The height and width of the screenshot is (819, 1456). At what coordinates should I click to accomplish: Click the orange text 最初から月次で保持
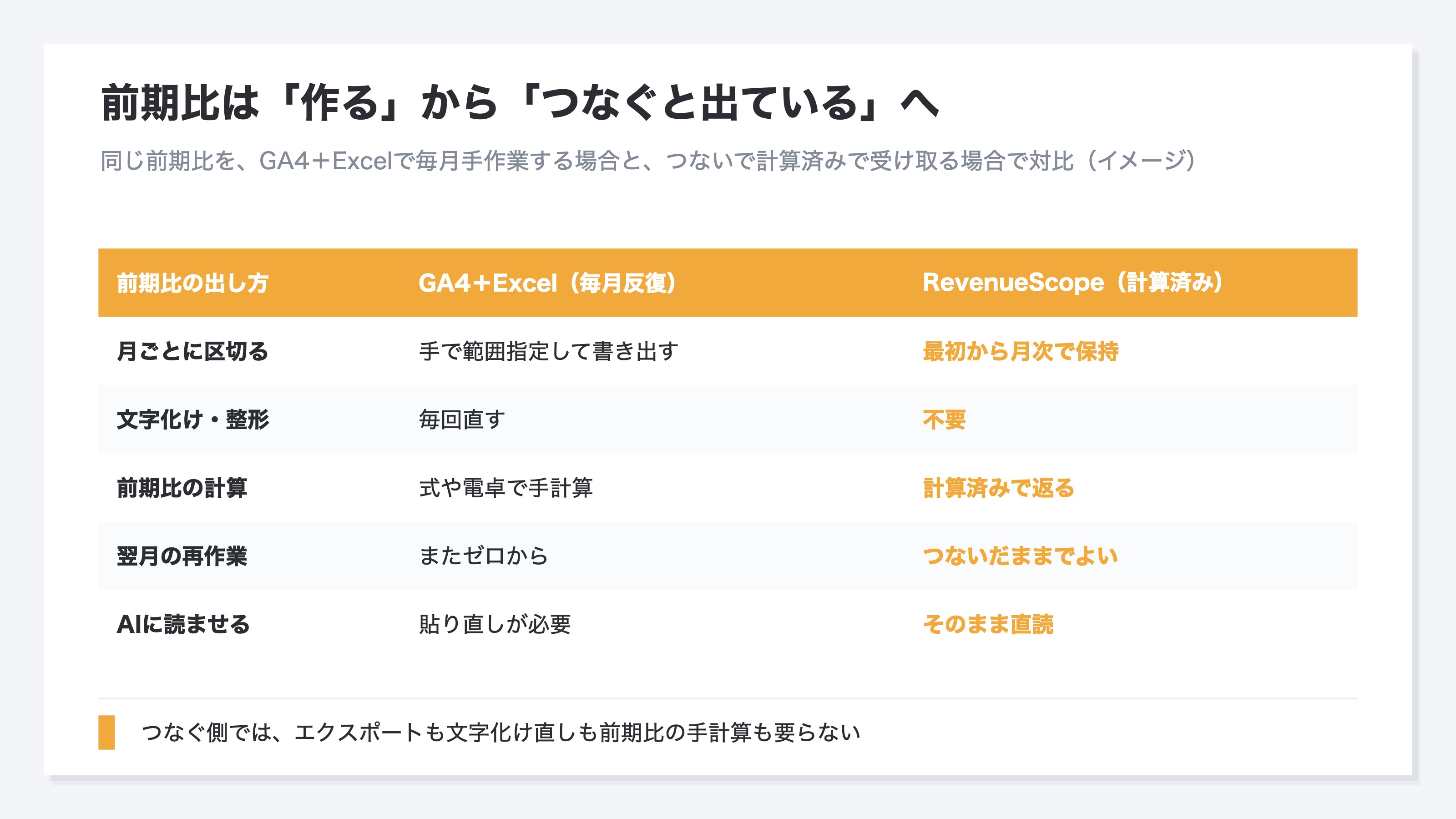pos(1021,351)
